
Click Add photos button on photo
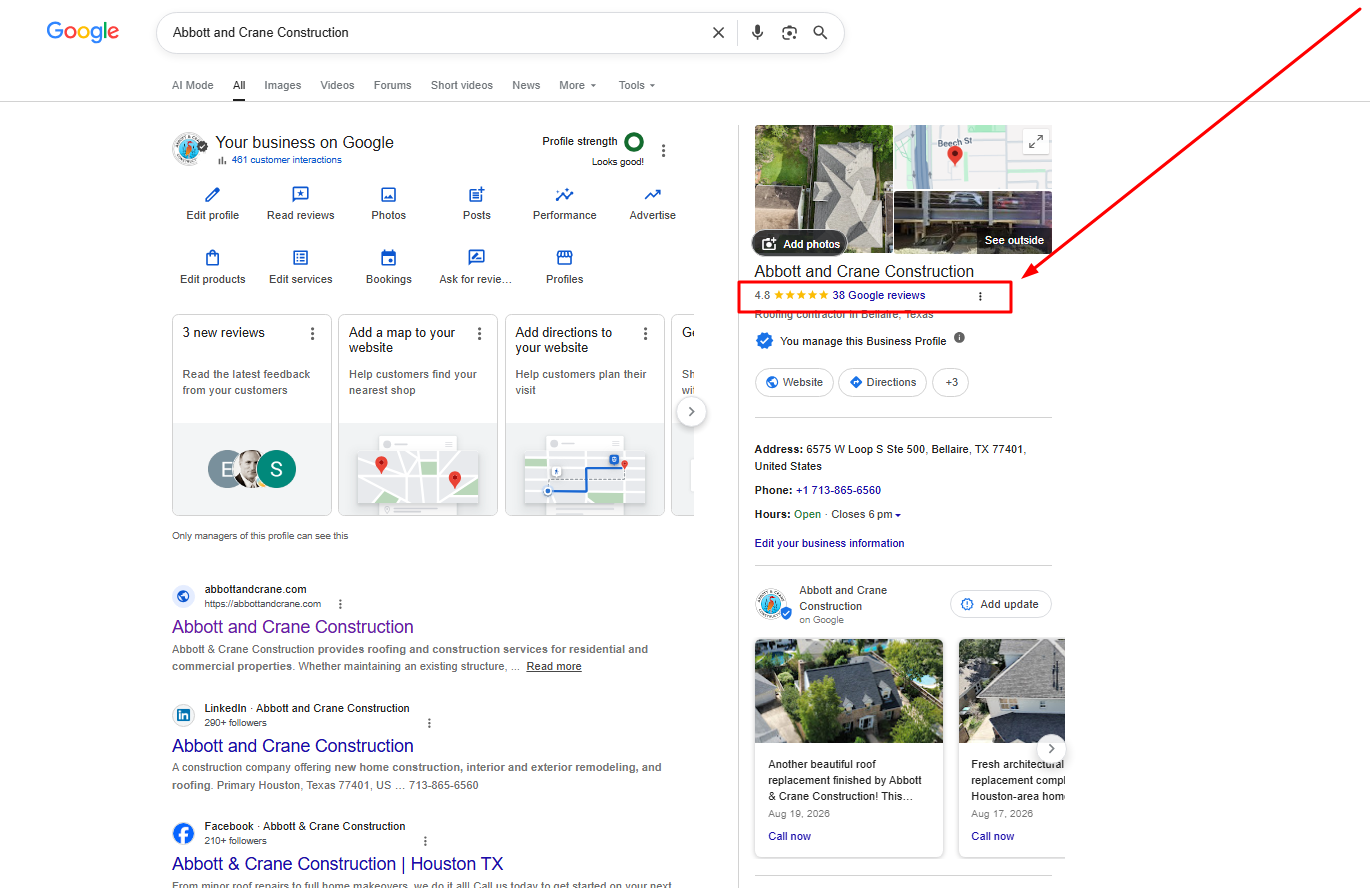click(800, 244)
